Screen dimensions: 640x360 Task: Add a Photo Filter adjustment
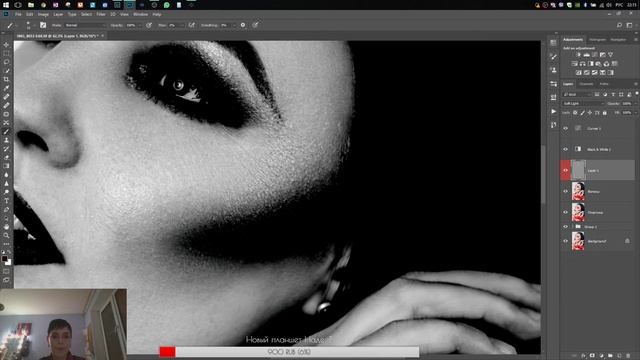[x=598, y=64]
